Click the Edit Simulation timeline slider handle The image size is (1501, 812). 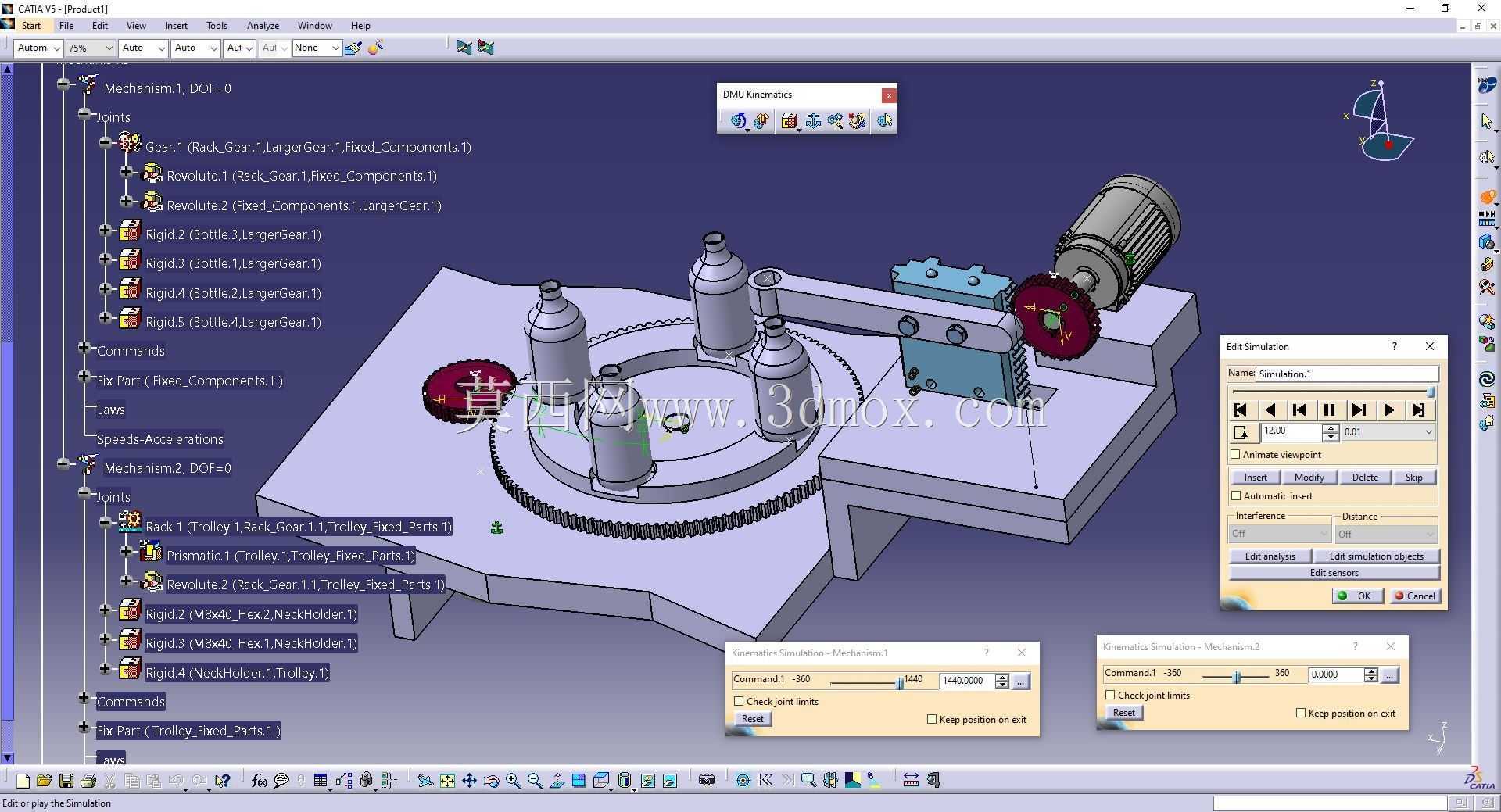click(1431, 392)
